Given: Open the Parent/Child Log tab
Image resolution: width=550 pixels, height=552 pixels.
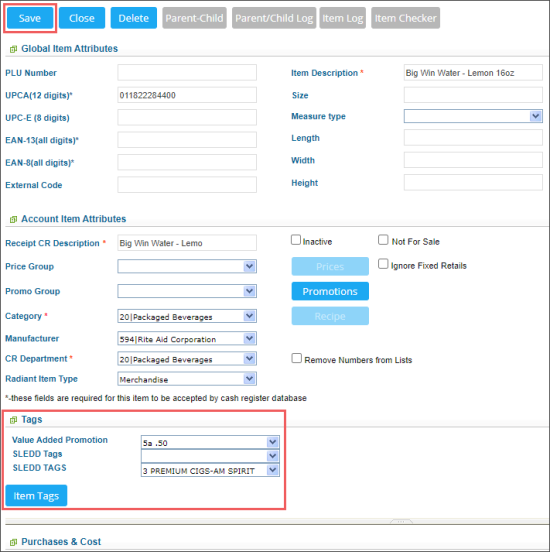Looking at the screenshot, I should click(274, 18).
